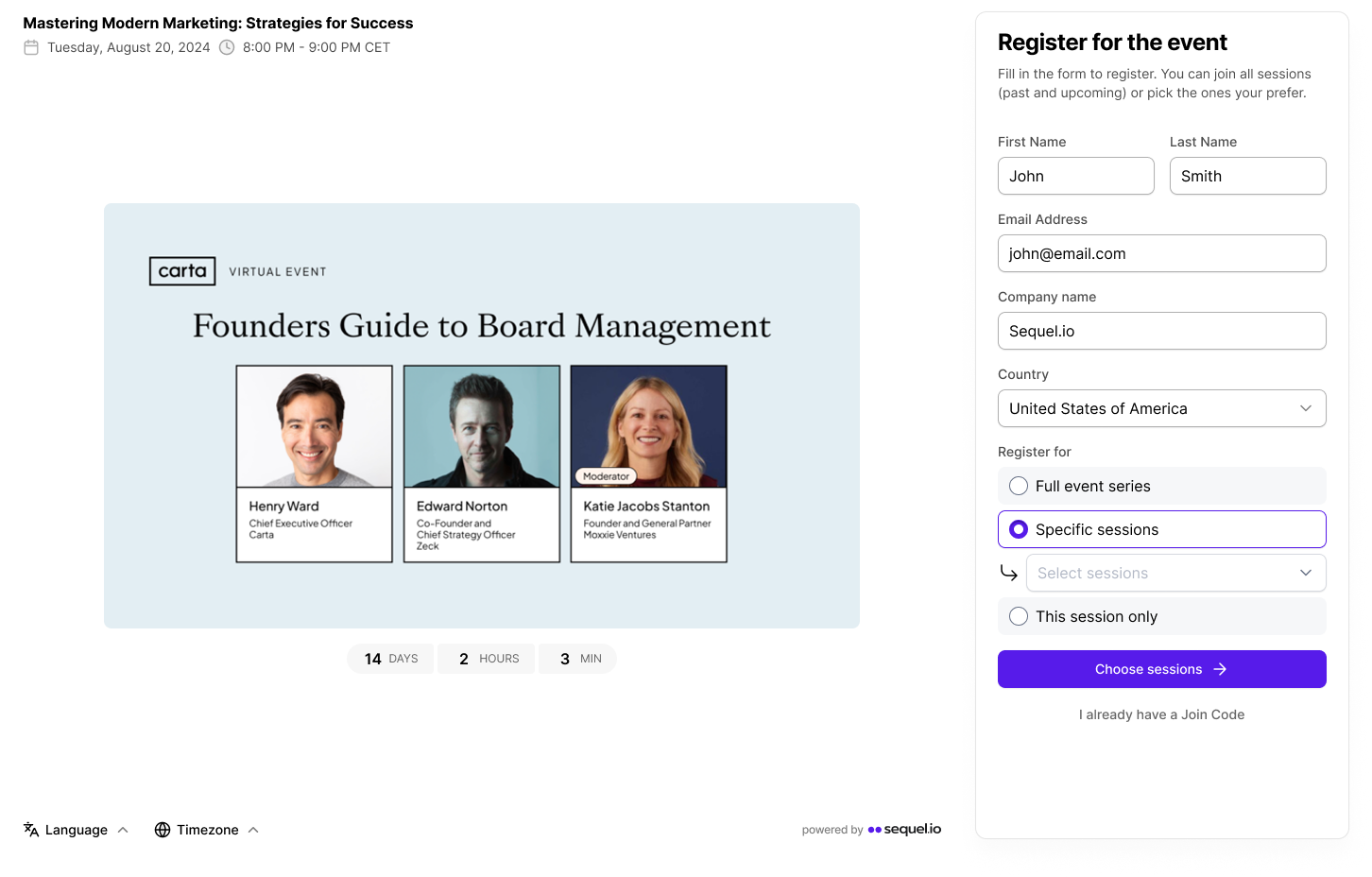Open the Country dropdown
This screenshot has width=1372, height=877.
[x=1162, y=408]
